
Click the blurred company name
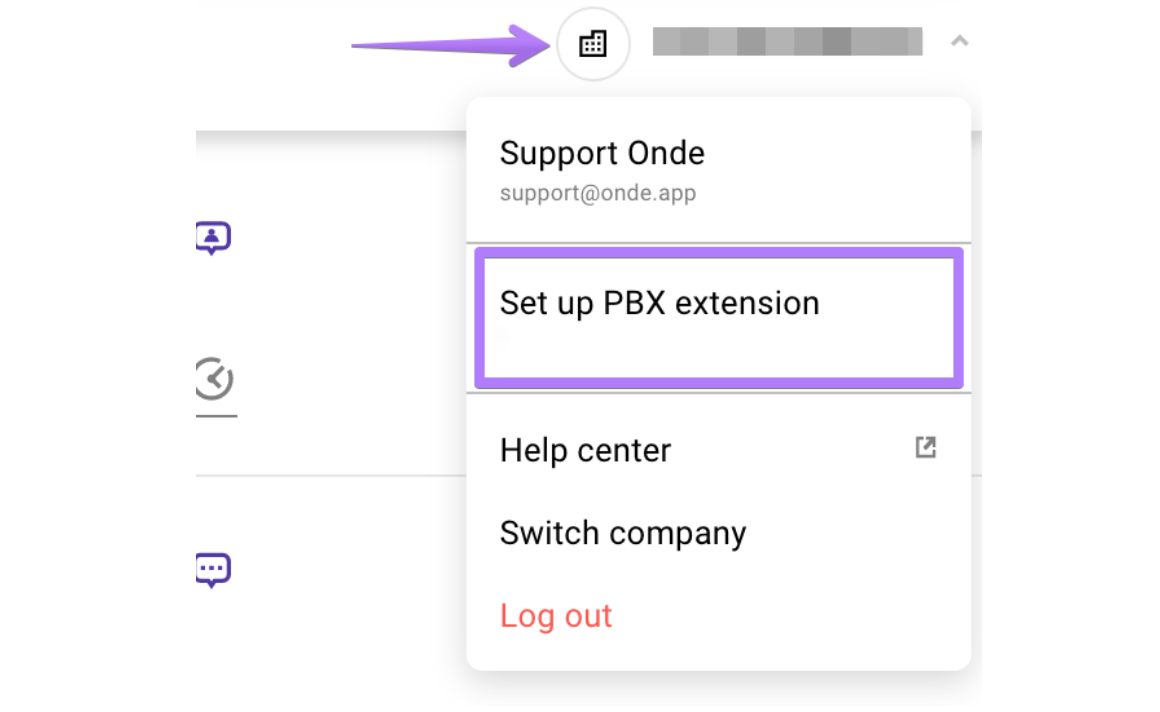tap(787, 42)
